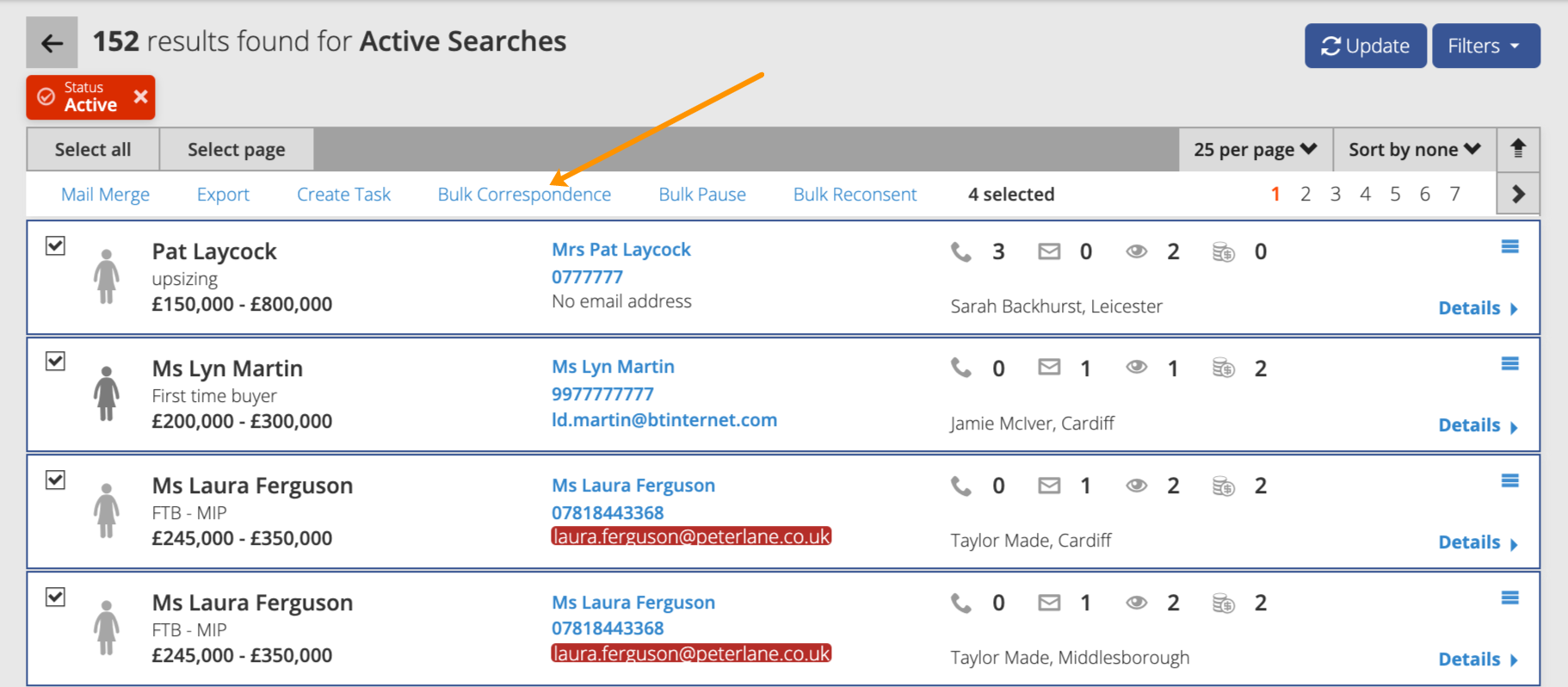The width and height of the screenshot is (1568, 687).
Task: Open hamburger menu for Pat Laycock row
Action: 1509,247
